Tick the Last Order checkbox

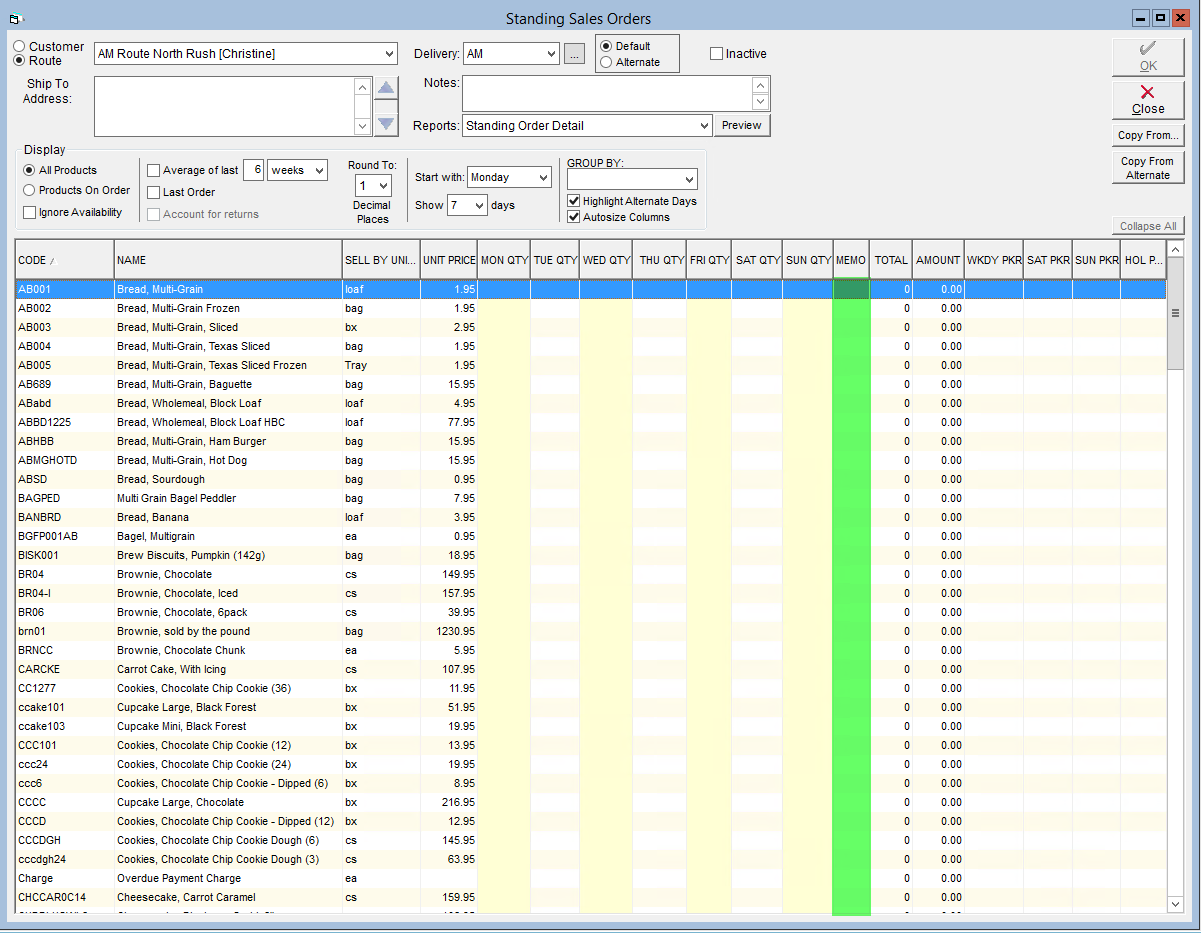(153, 192)
